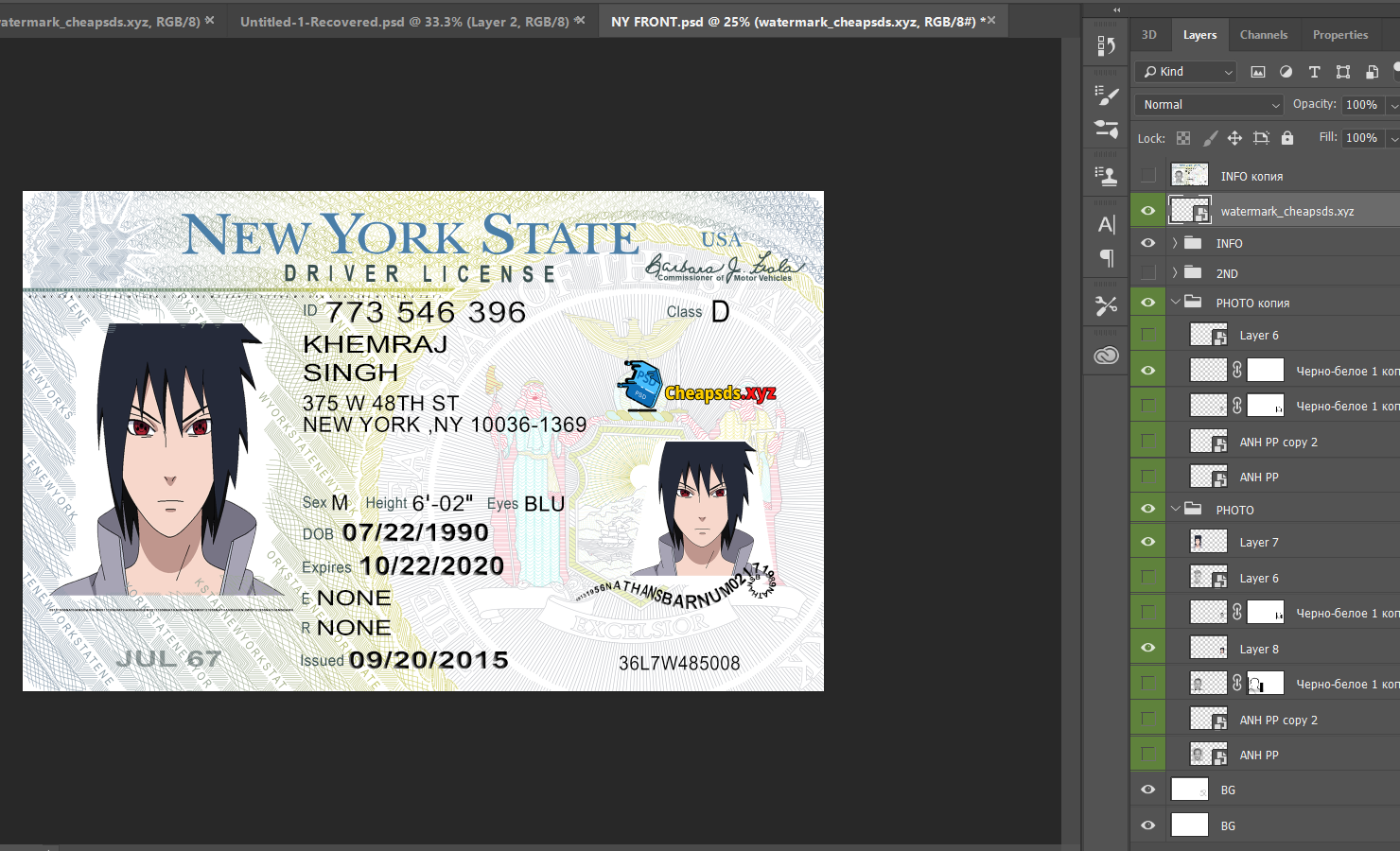
Task: Hide the bottom BG layer
Action: coord(1147,825)
